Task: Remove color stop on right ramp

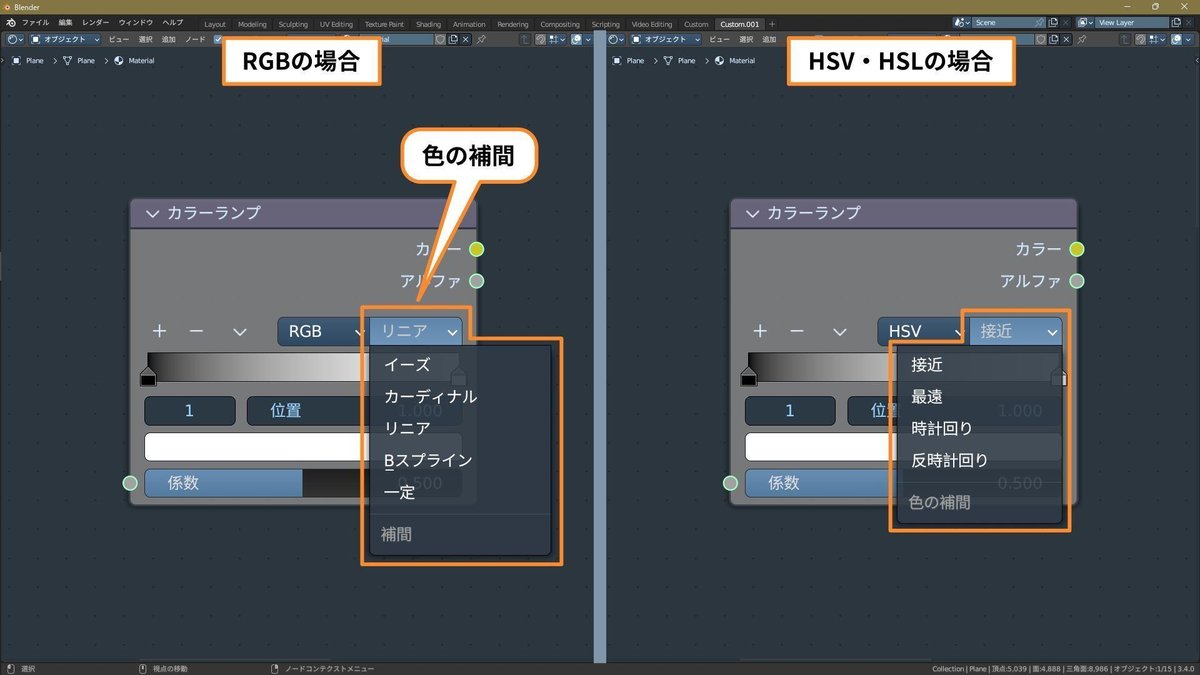Action: coord(797,331)
